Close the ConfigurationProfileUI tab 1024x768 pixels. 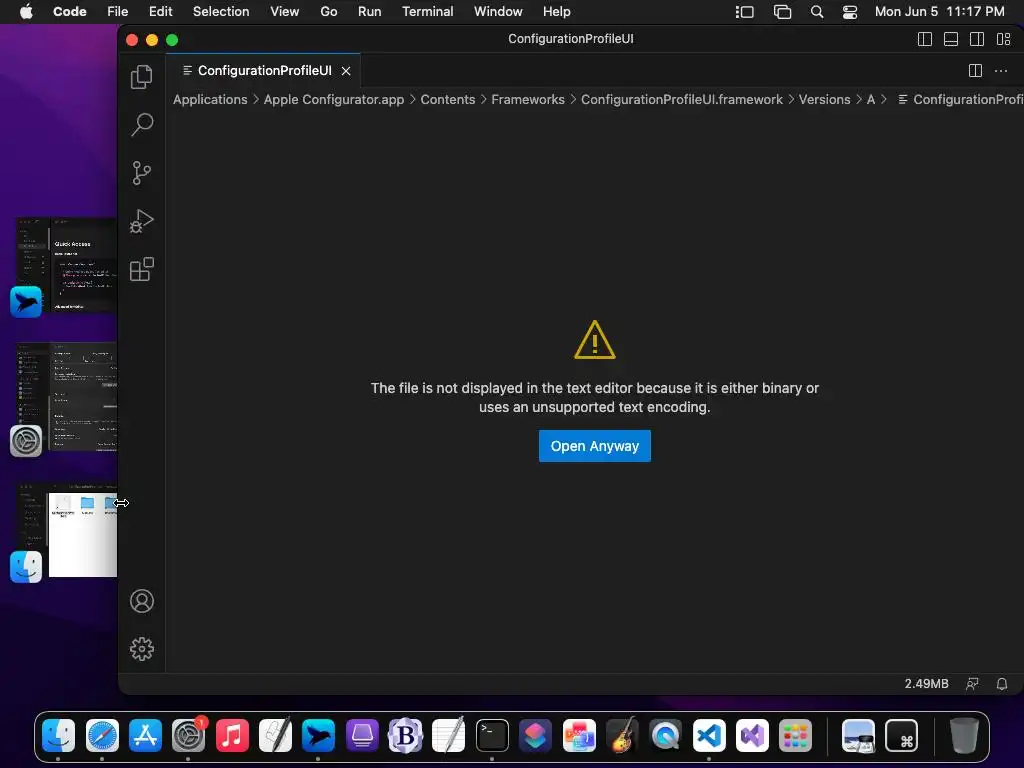pyautogui.click(x=346, y=71)
